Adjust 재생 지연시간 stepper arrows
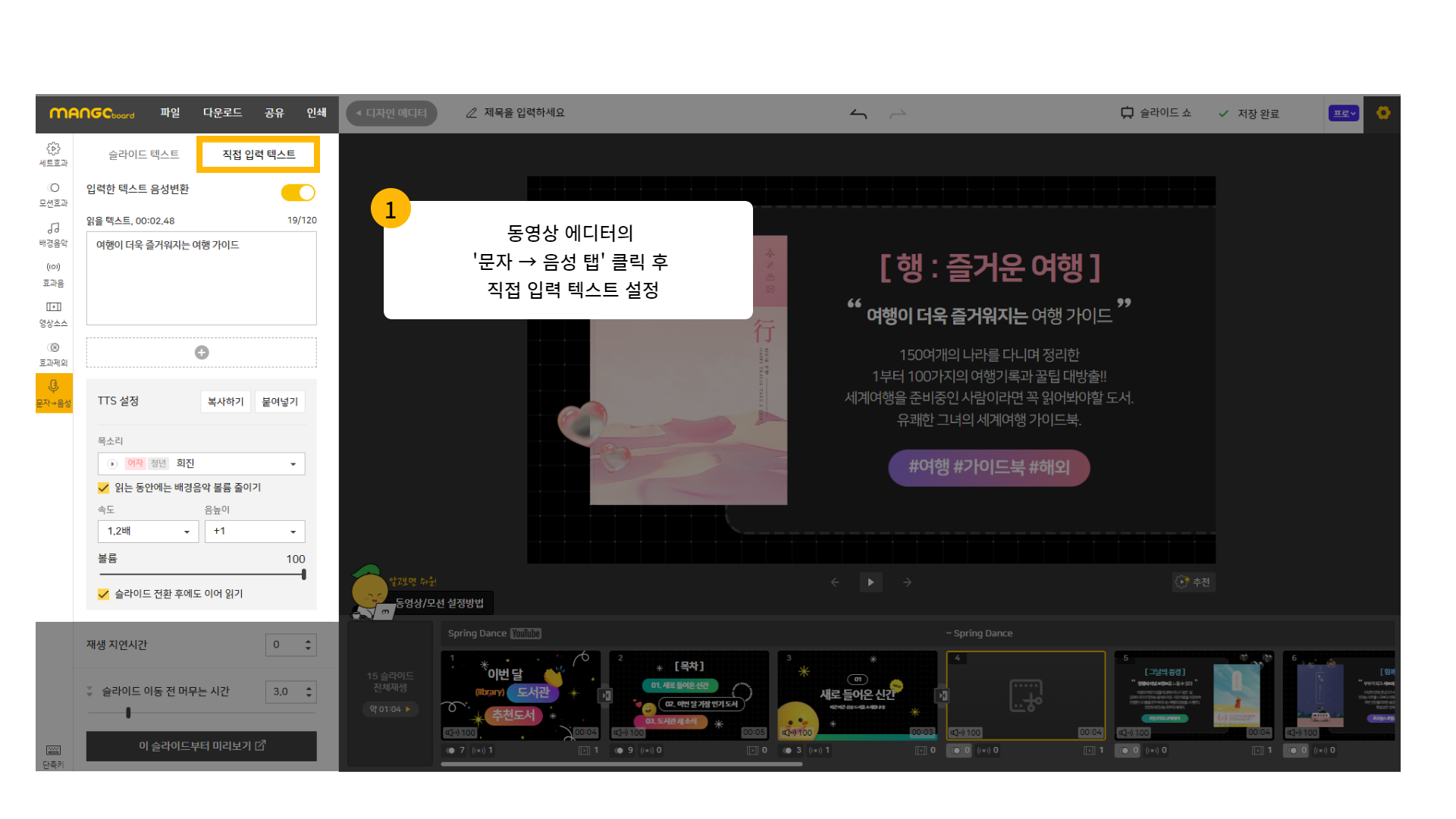This screenshot has width=1456, height=819. pyautogui.click(x=308, y=645)
